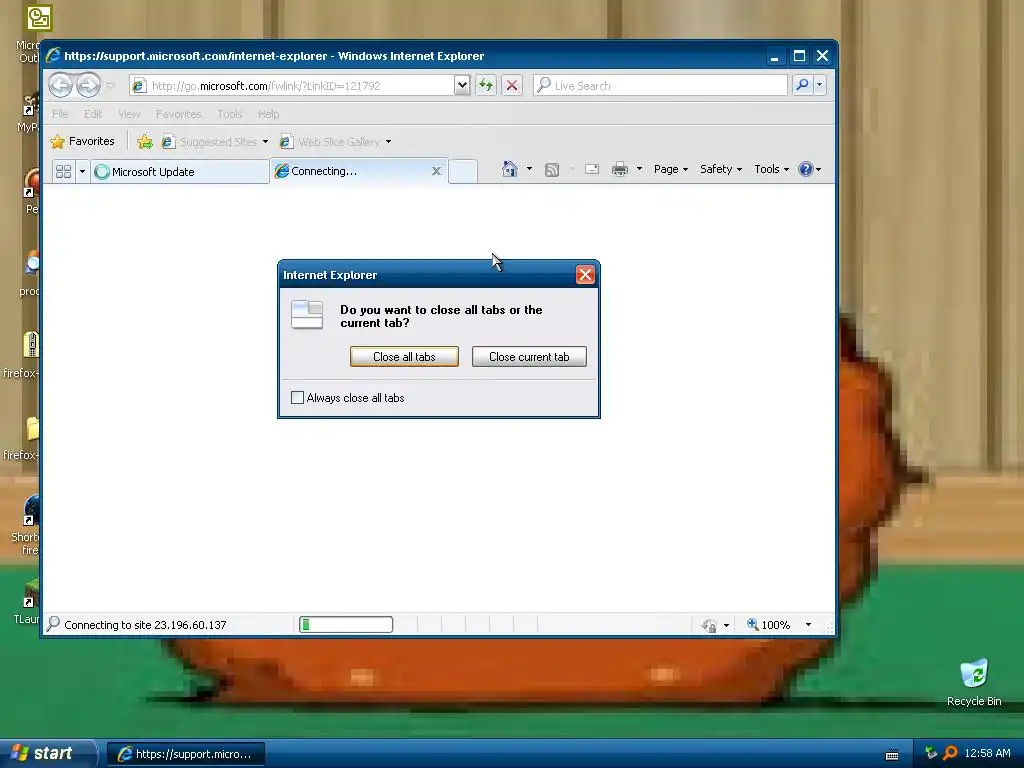This screenshot has width=1024, height=768.
Task: Click the green Refresh icon
Action: (486, 86)
